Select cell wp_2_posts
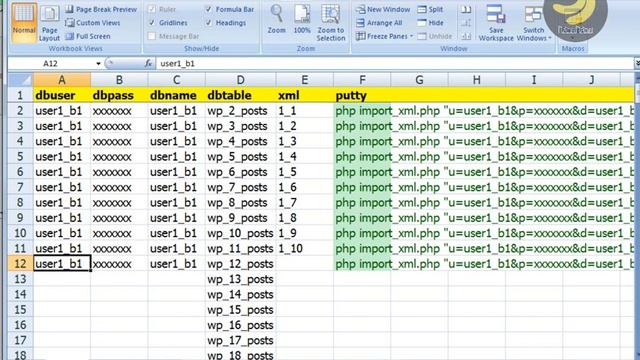 (240, 111)
